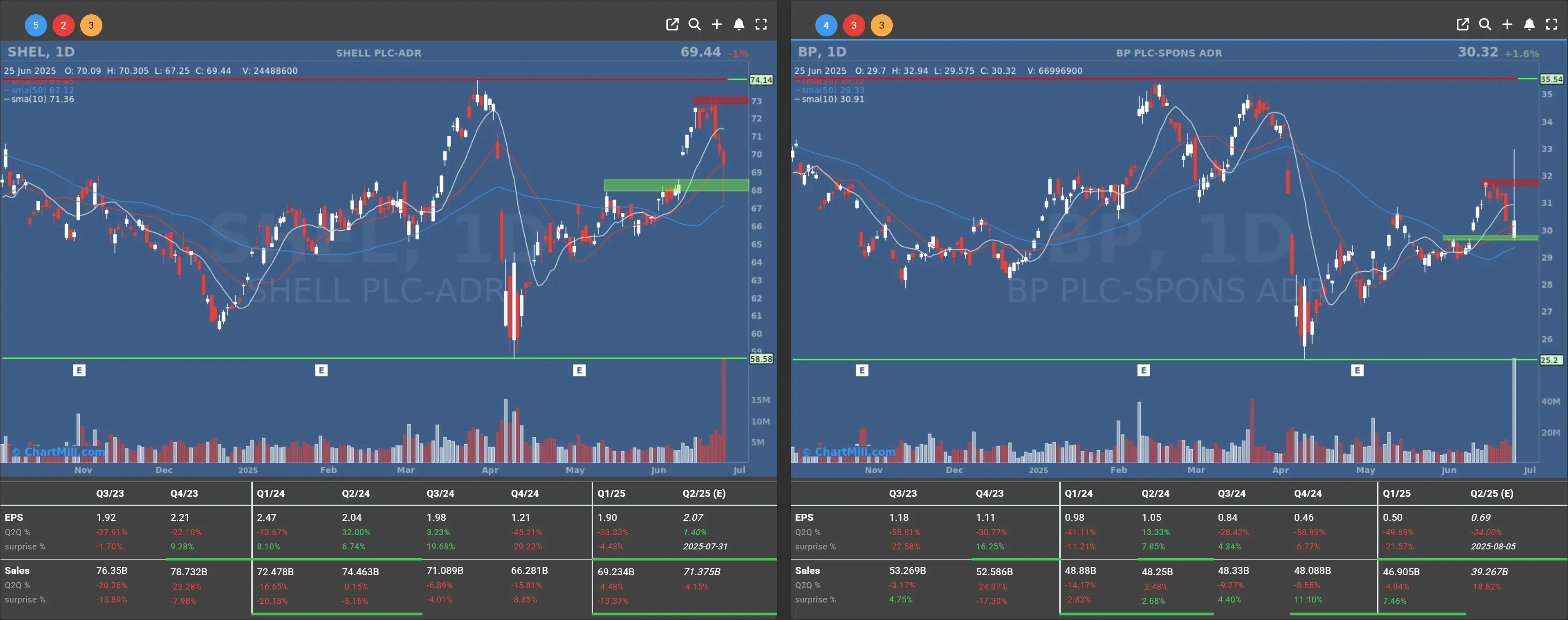Click the green support zone on SHEL chart
Viewport: 1568px width, 620px height.
[676, 185]
